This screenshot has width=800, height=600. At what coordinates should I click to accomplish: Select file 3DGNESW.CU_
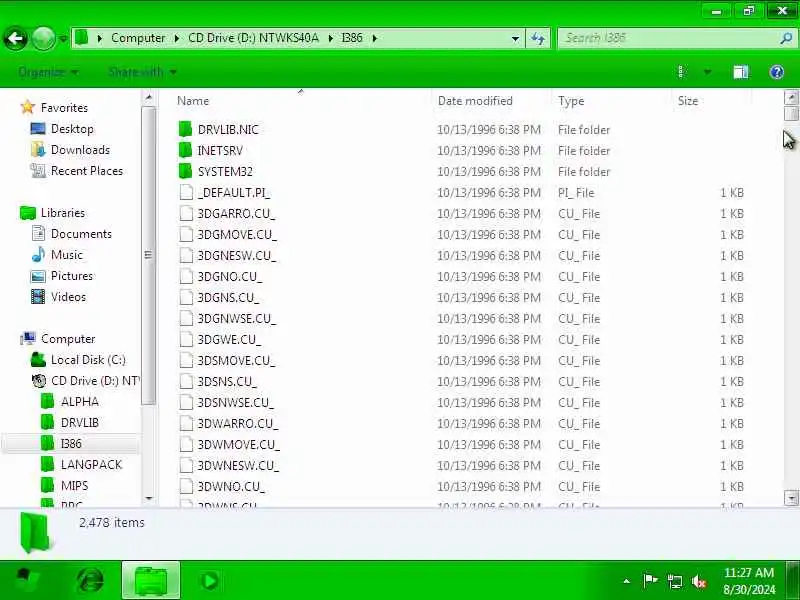tap(237, 255)
